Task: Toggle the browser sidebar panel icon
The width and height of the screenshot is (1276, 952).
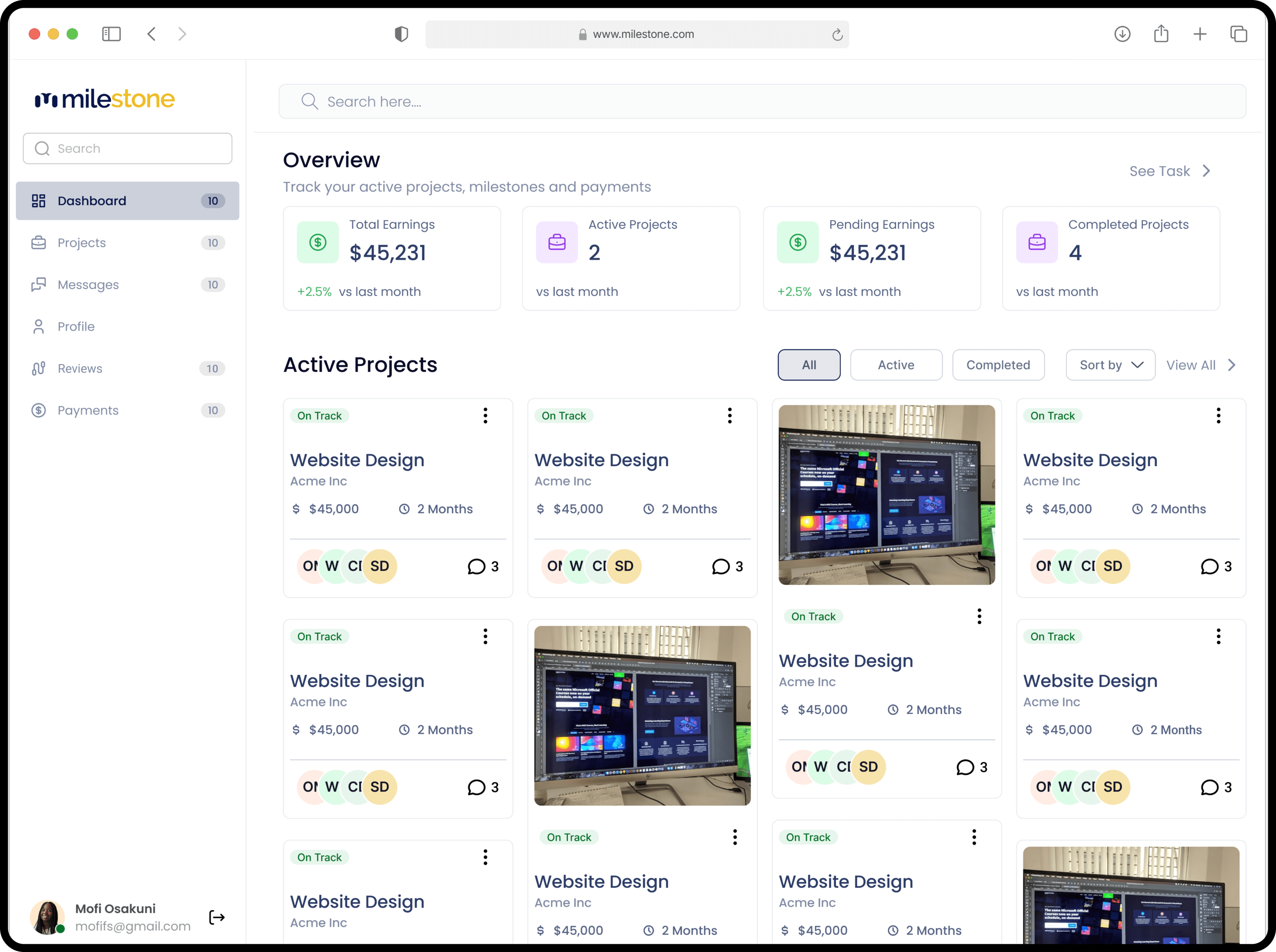Action: coord(111,34)
